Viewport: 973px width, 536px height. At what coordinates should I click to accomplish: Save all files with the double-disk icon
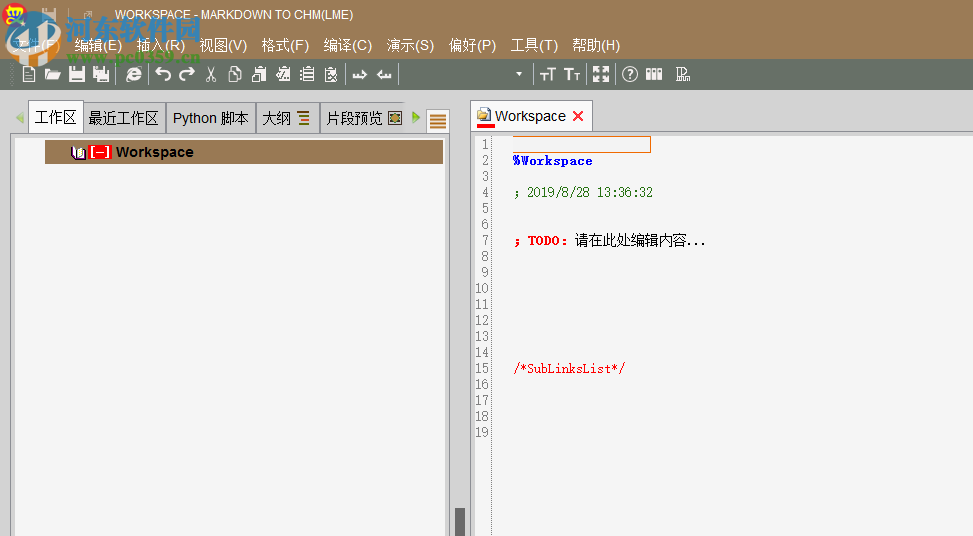(101, 74)
